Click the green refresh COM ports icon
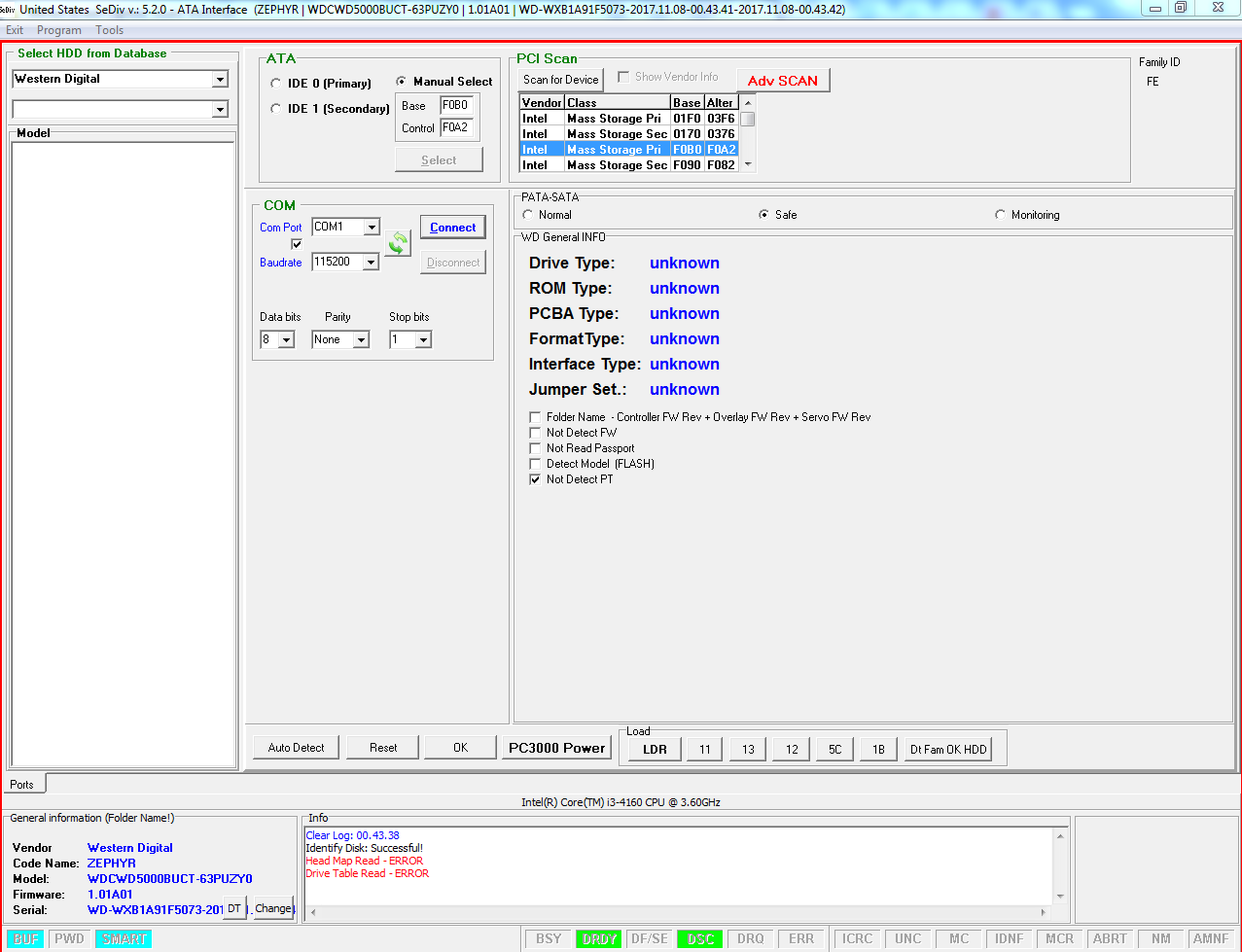1242x952 pixels. tap(398, 243)
